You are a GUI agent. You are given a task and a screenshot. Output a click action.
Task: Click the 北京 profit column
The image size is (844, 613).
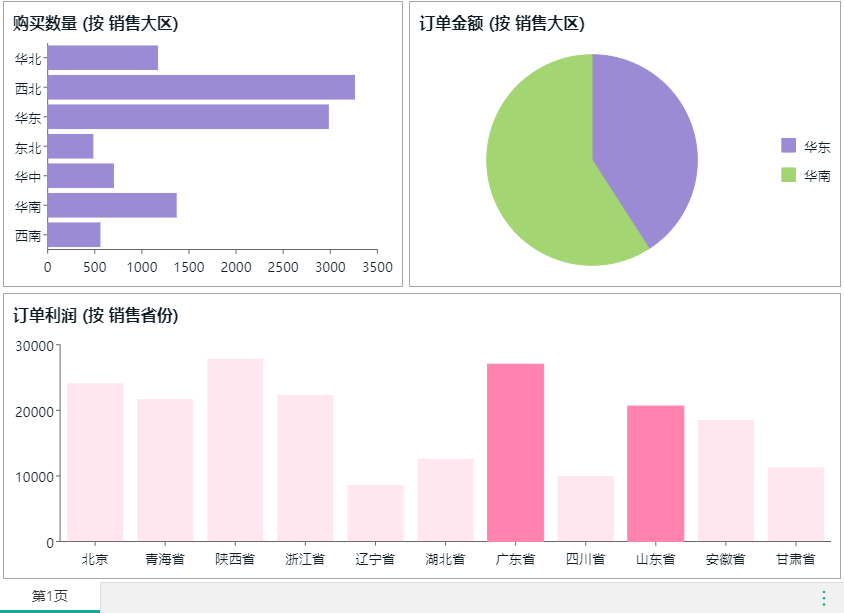pos(95,462)
